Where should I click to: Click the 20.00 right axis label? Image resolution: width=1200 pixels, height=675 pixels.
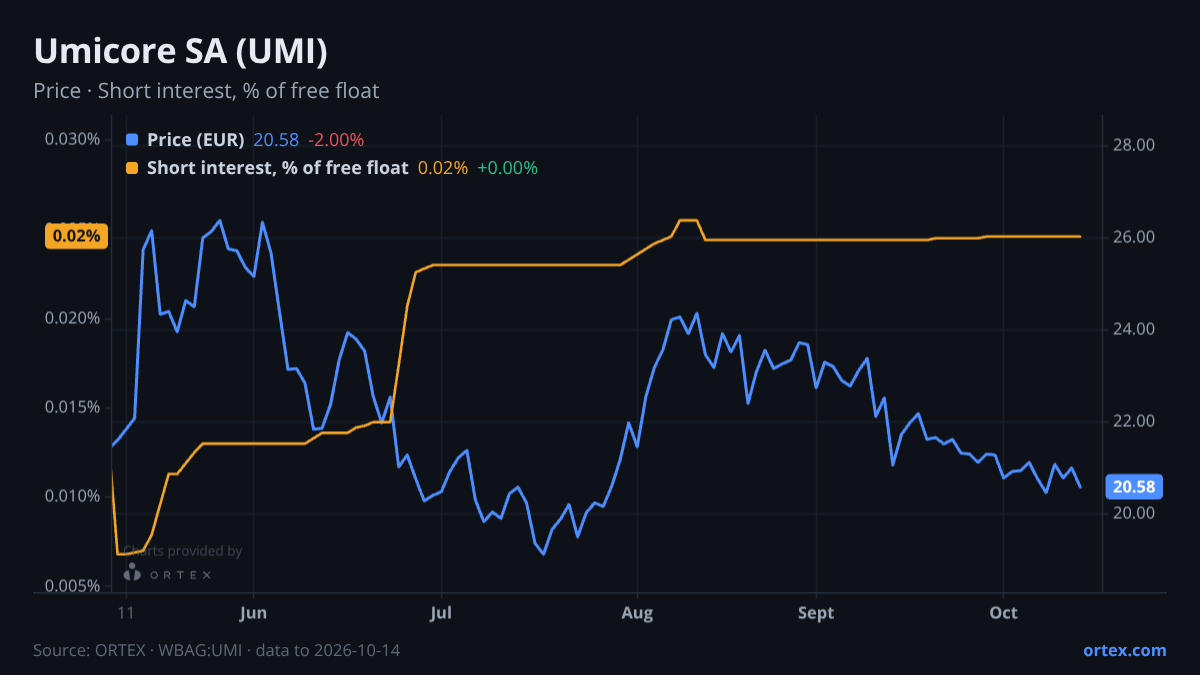pos(1134,513)
